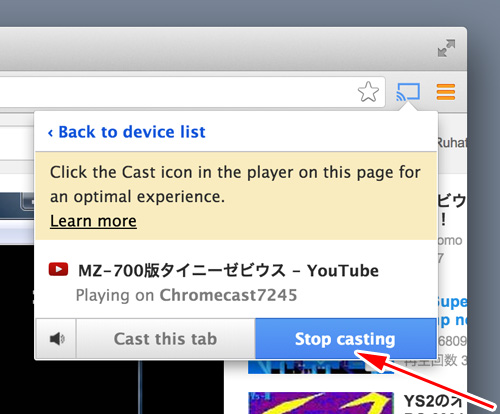Click the Cast this tab button
Image resolution: width=500 pixels, height=414 pixels.
pyautogui.click(x=166, y=339)
